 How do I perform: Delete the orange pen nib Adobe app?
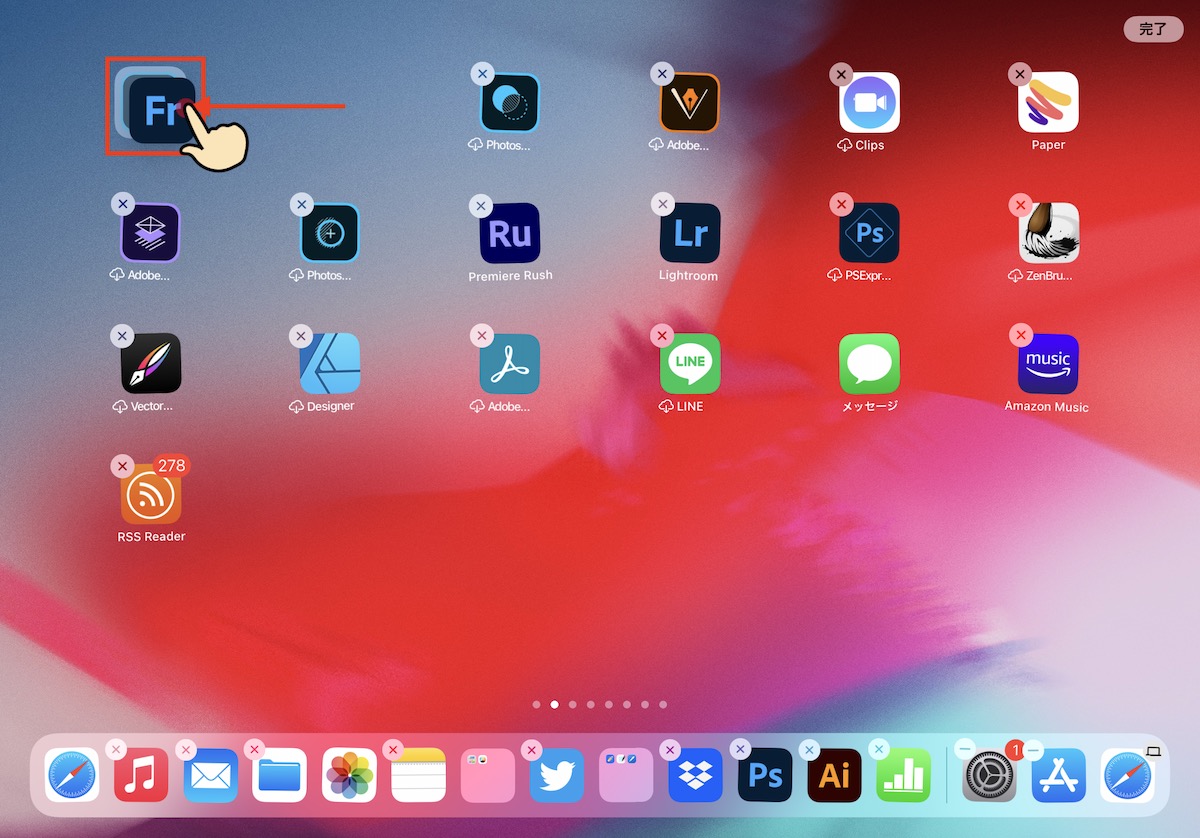click(x=662, y=73)
